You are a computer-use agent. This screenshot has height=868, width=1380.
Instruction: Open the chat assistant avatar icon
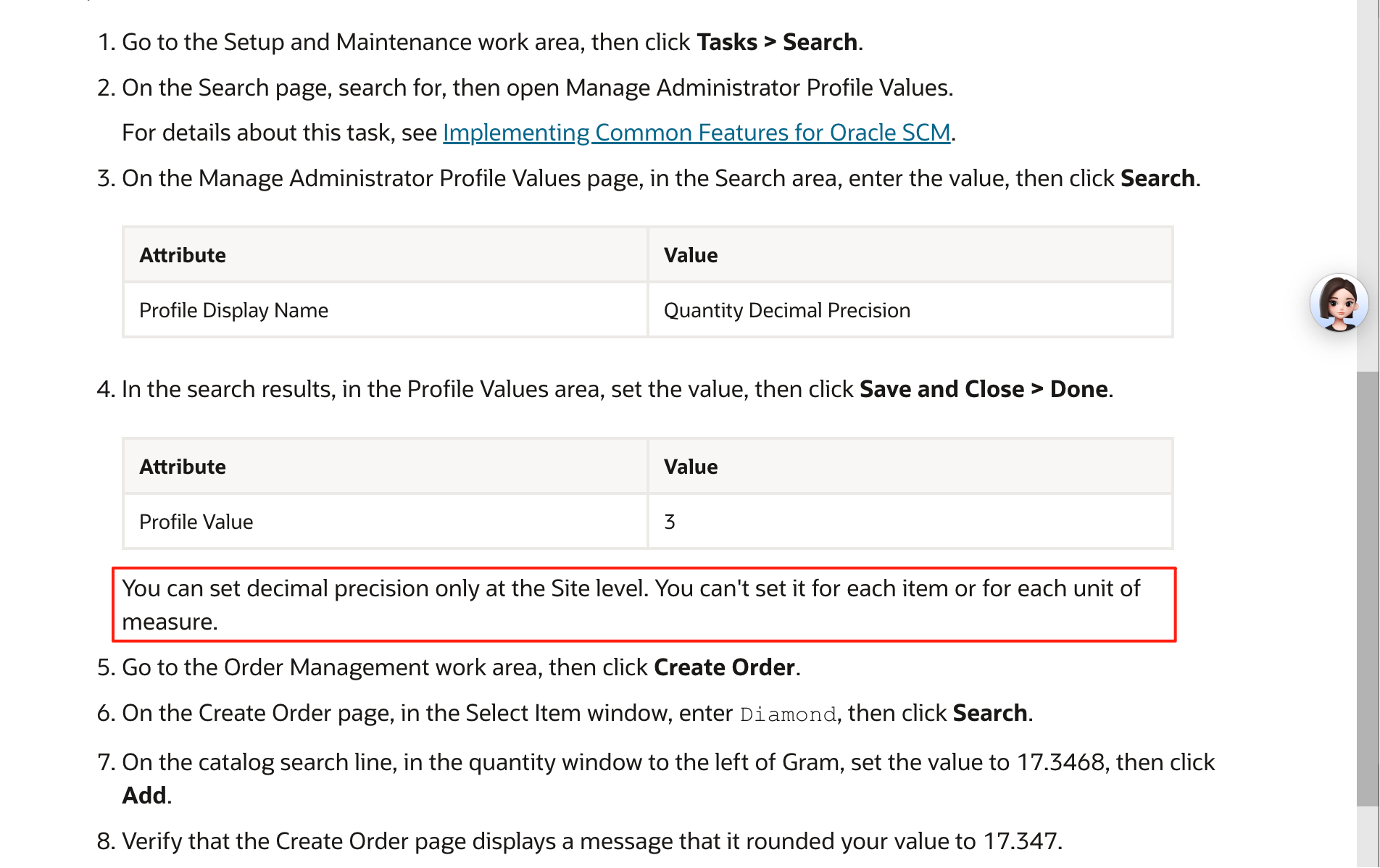[1339, 303]
